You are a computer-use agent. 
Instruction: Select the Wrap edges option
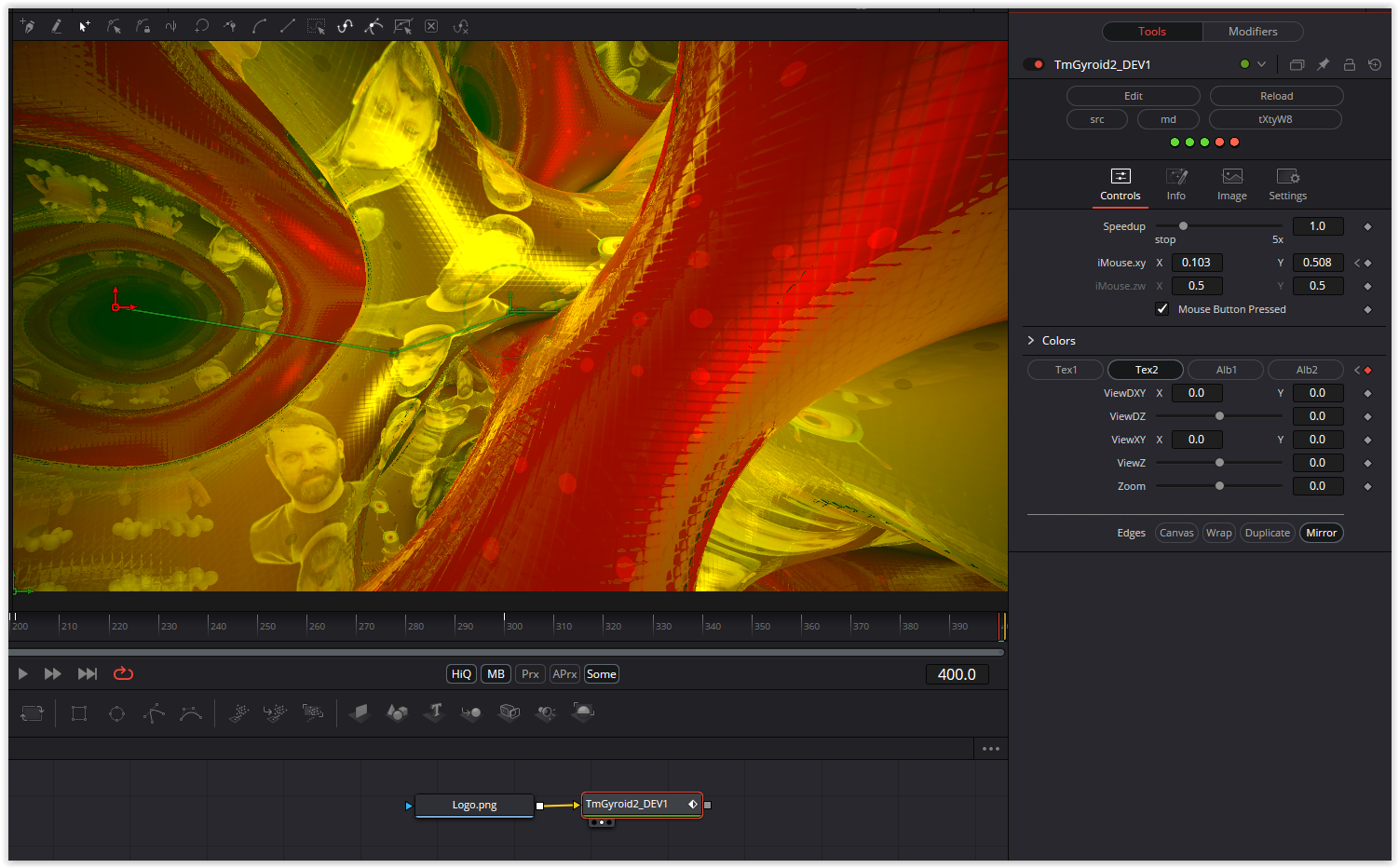(1218, 533)
